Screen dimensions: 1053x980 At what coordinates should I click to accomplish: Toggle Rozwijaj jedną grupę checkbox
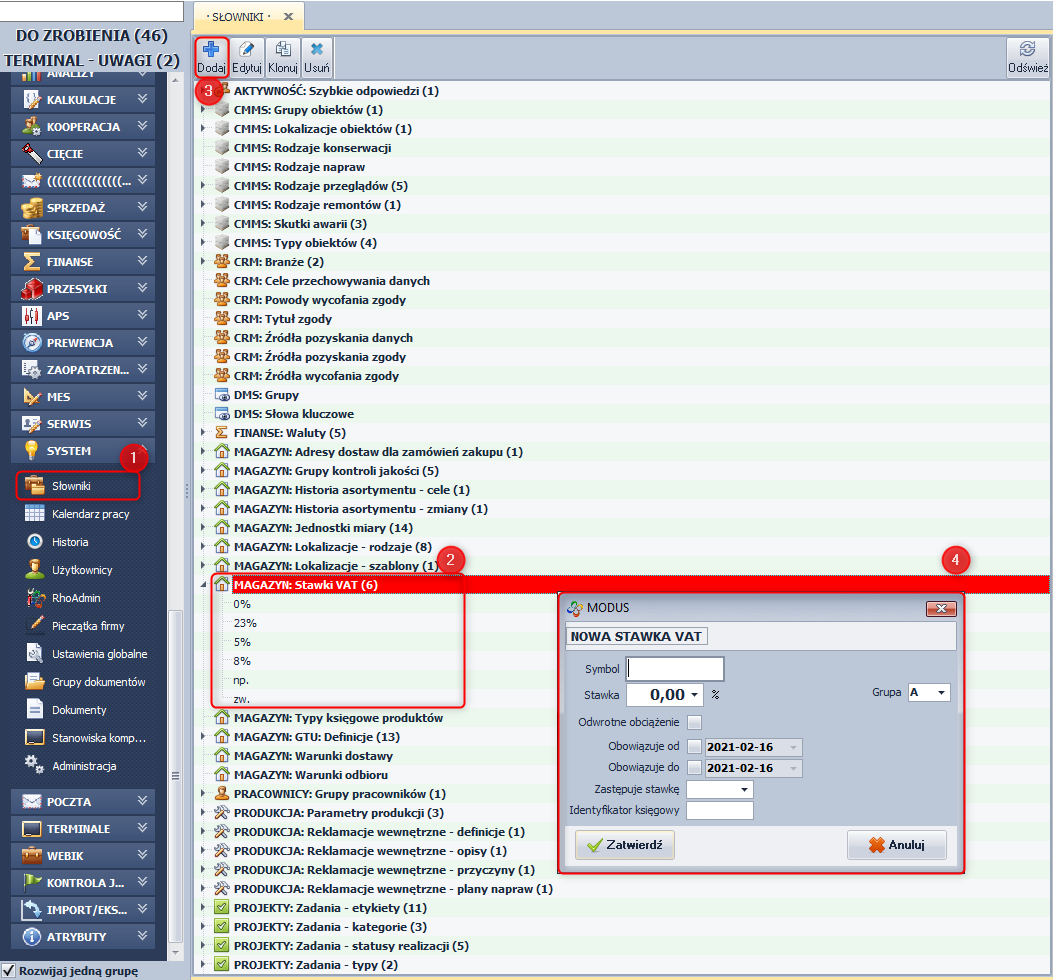coord(9,971)
